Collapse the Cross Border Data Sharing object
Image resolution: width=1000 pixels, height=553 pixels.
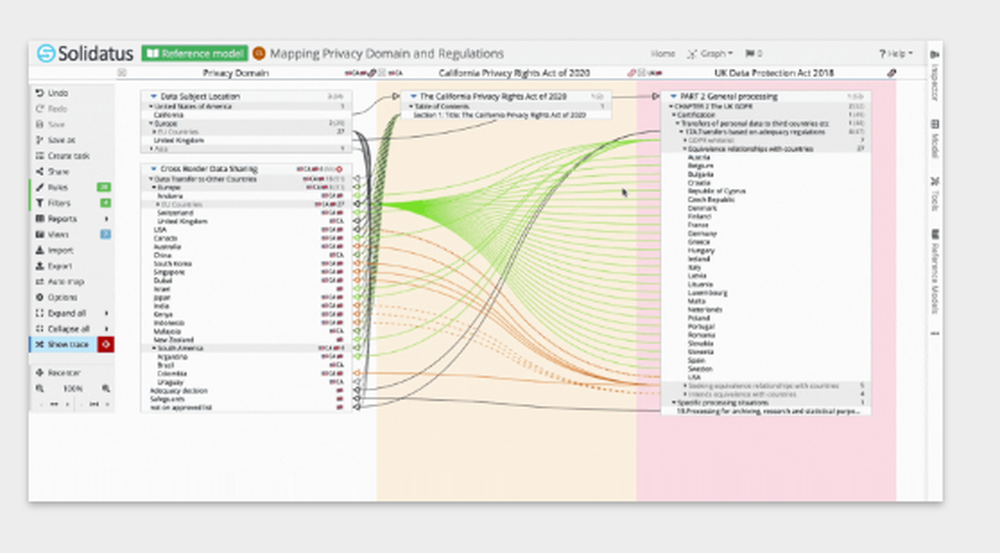153,169
